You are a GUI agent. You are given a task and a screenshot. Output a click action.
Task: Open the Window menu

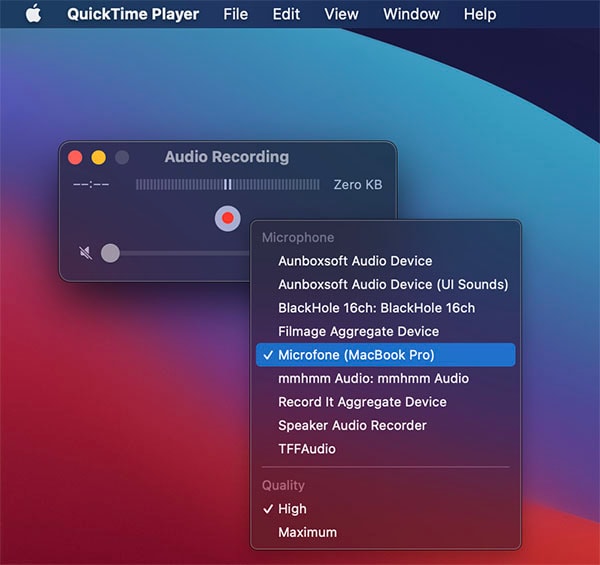point(411,15)
